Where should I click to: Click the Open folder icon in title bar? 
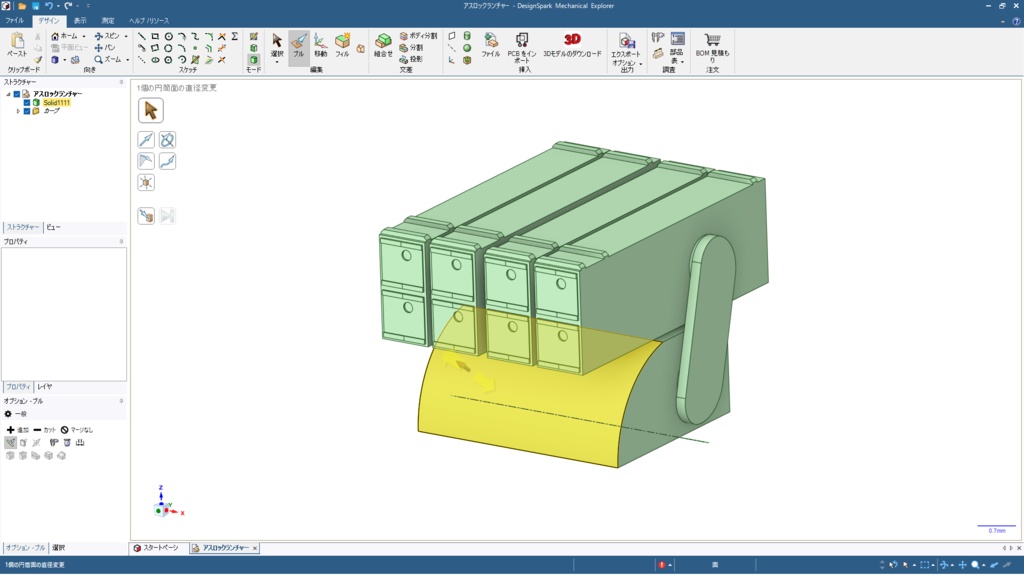coord(22,6)
